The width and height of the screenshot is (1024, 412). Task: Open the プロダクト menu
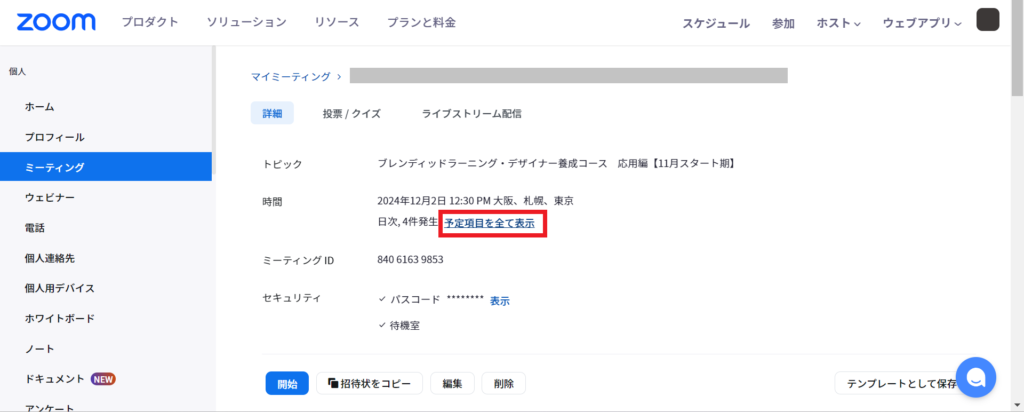[x=150, y=22]
